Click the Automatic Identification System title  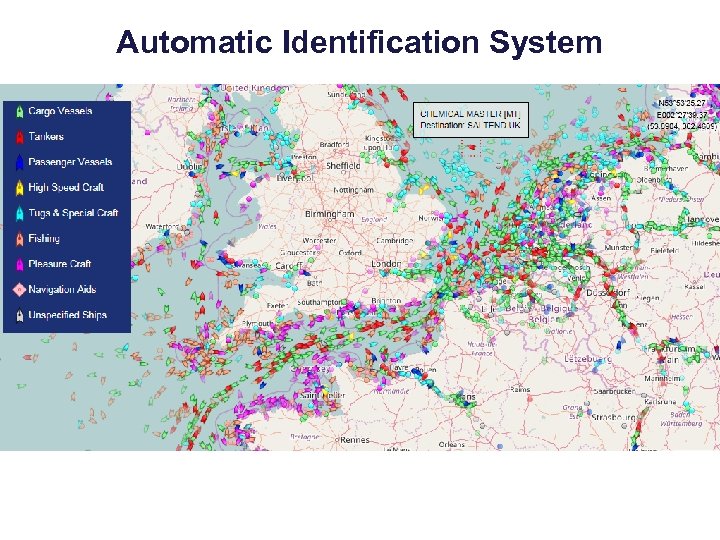pos(359,42)
